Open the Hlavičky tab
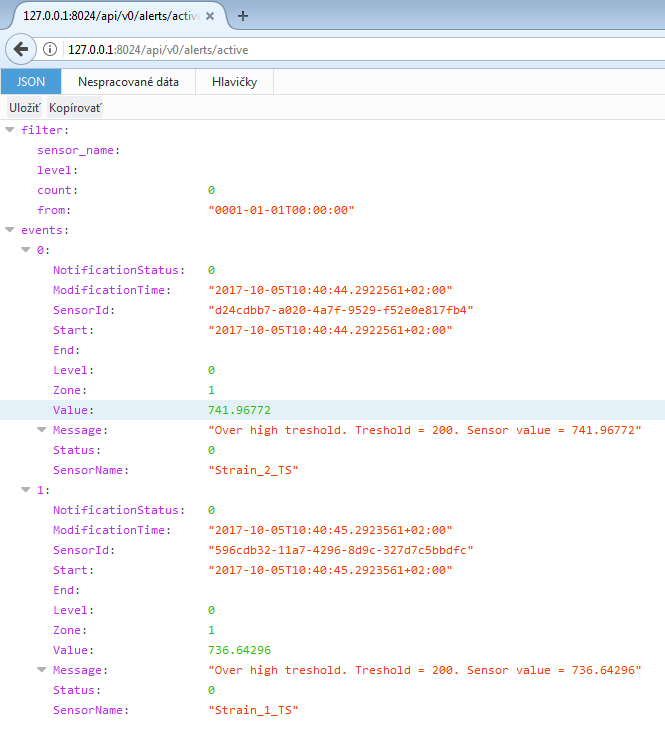The height and width of the screenshot is (735, 665). [234, 82]
